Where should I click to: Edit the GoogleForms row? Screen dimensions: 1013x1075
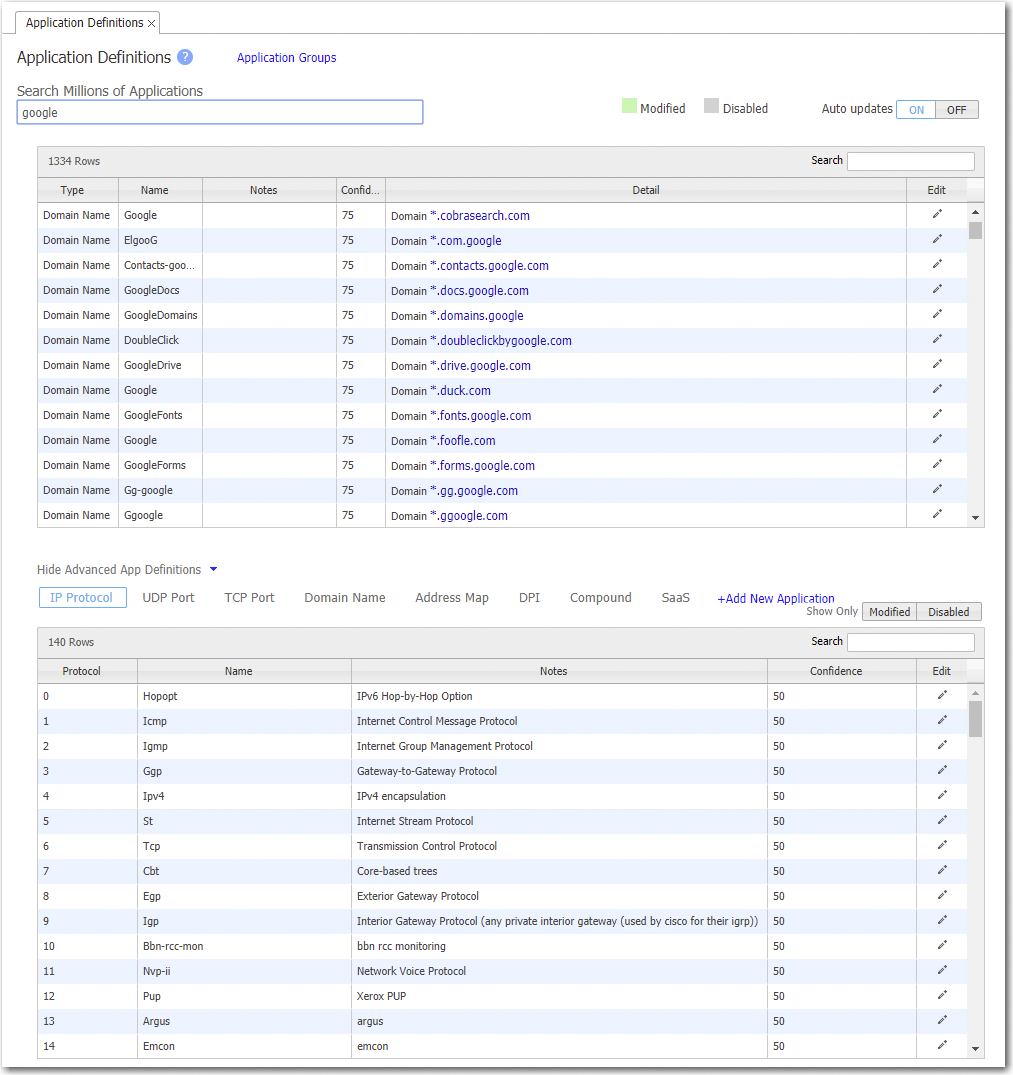[x=937, y=464]
